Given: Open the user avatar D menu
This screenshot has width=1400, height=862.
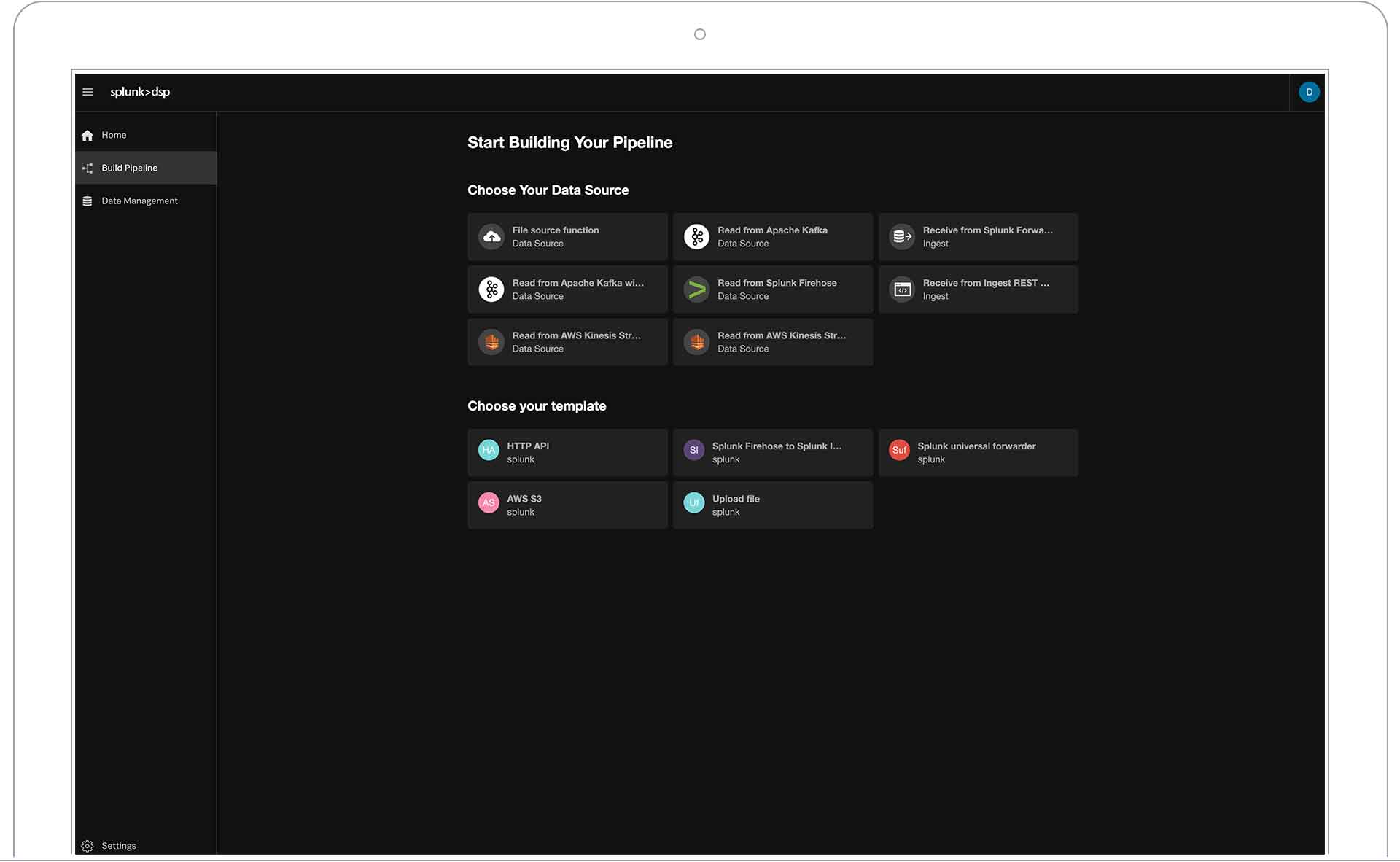Looking at the screenshot, I should [1309, 92].
